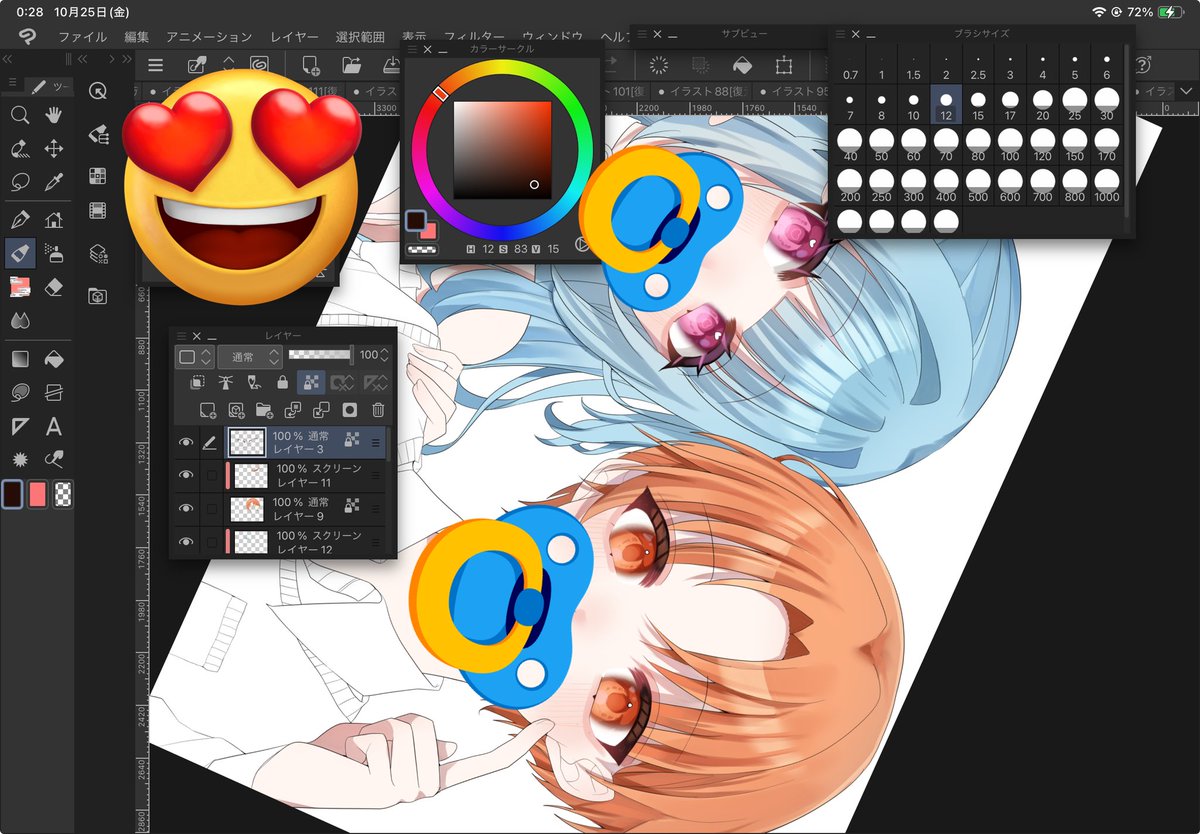Select the Zoom magnifier tool
Screen dimensions: 1200x834
click(20, 115)
